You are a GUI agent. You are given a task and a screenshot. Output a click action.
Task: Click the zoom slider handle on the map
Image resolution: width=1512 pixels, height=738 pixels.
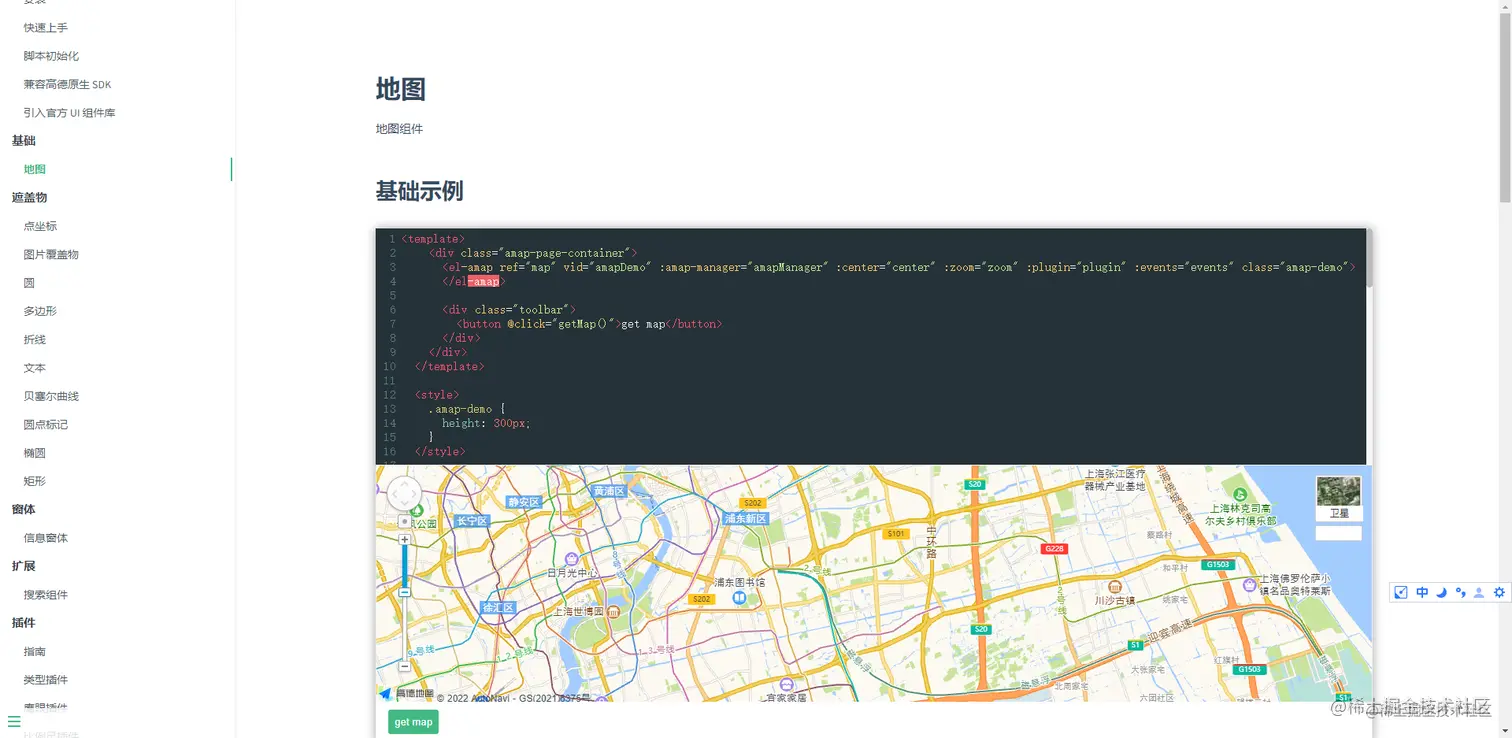click(x=405, y=592)
